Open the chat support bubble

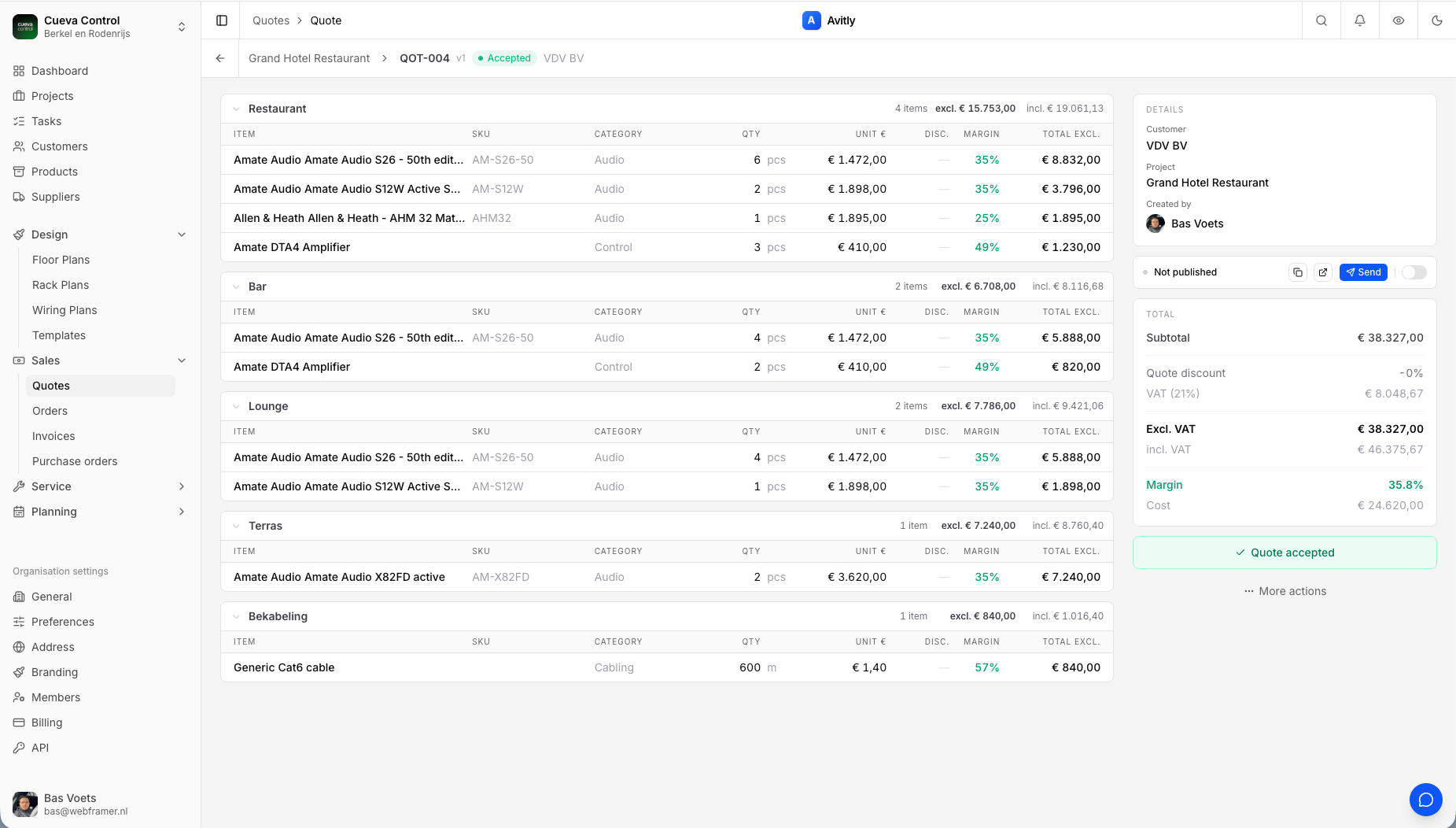1425,800
